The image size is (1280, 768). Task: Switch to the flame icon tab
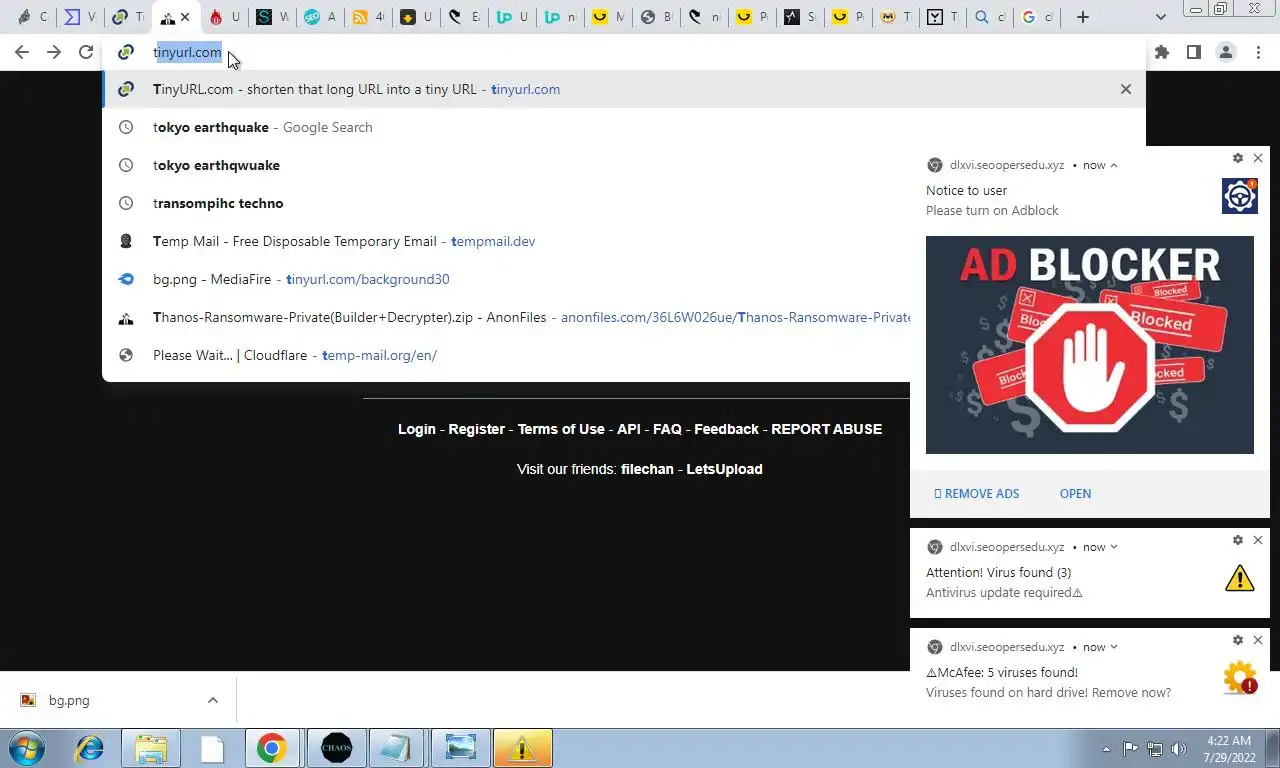click(x=216, y=17)
